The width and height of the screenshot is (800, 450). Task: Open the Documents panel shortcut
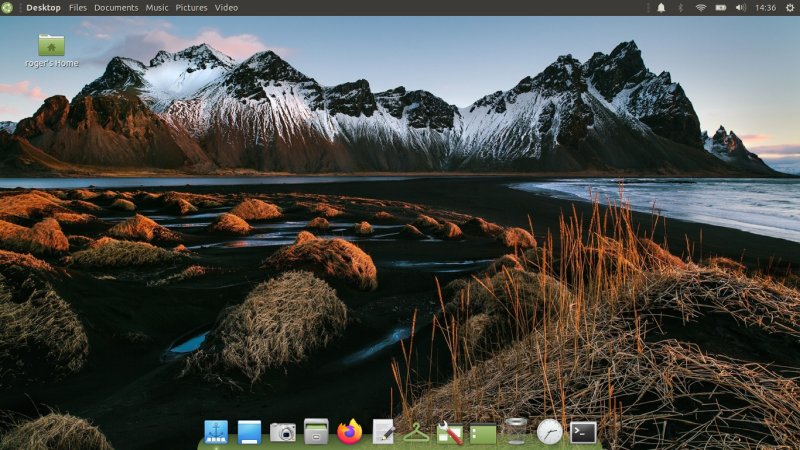(116, 7)
